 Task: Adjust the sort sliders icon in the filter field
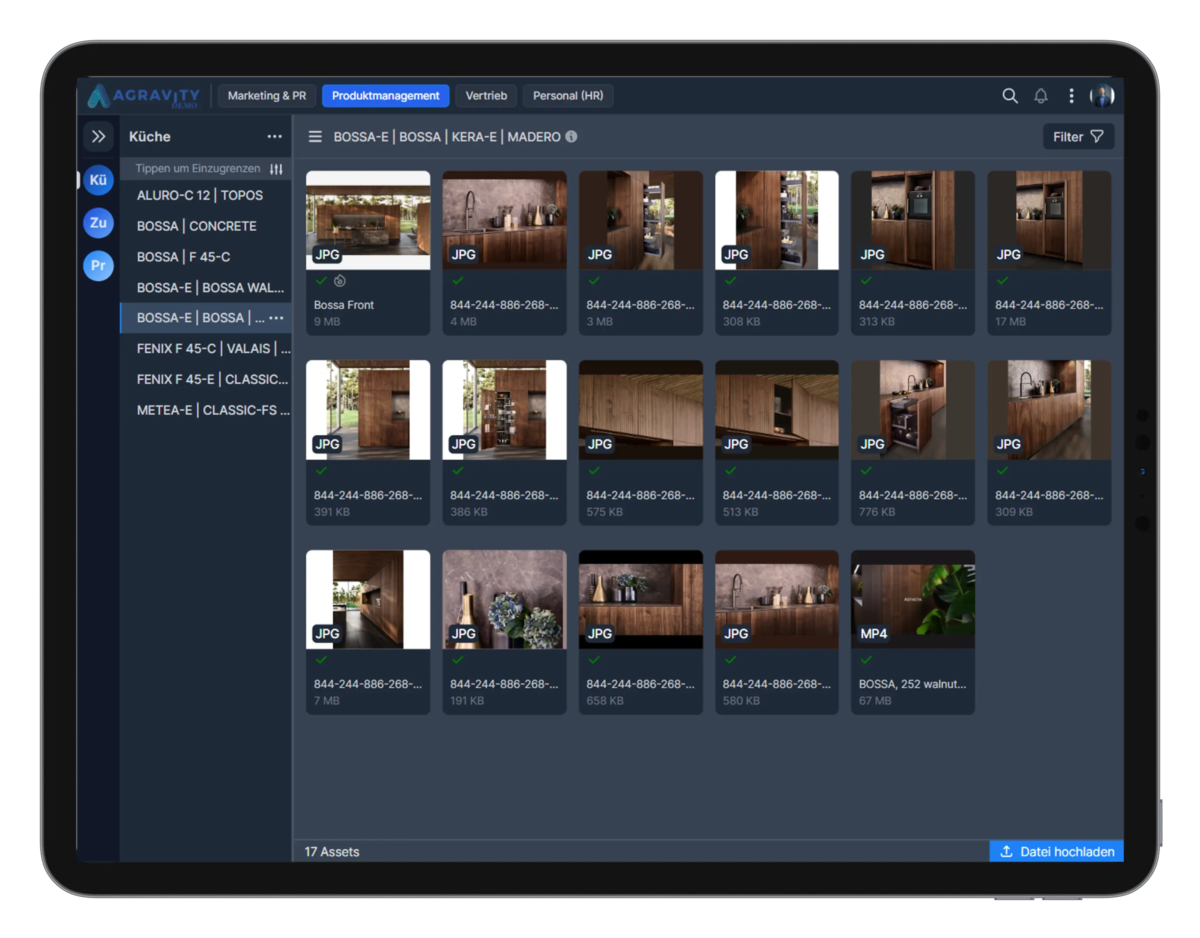click(x=276, y=168)
